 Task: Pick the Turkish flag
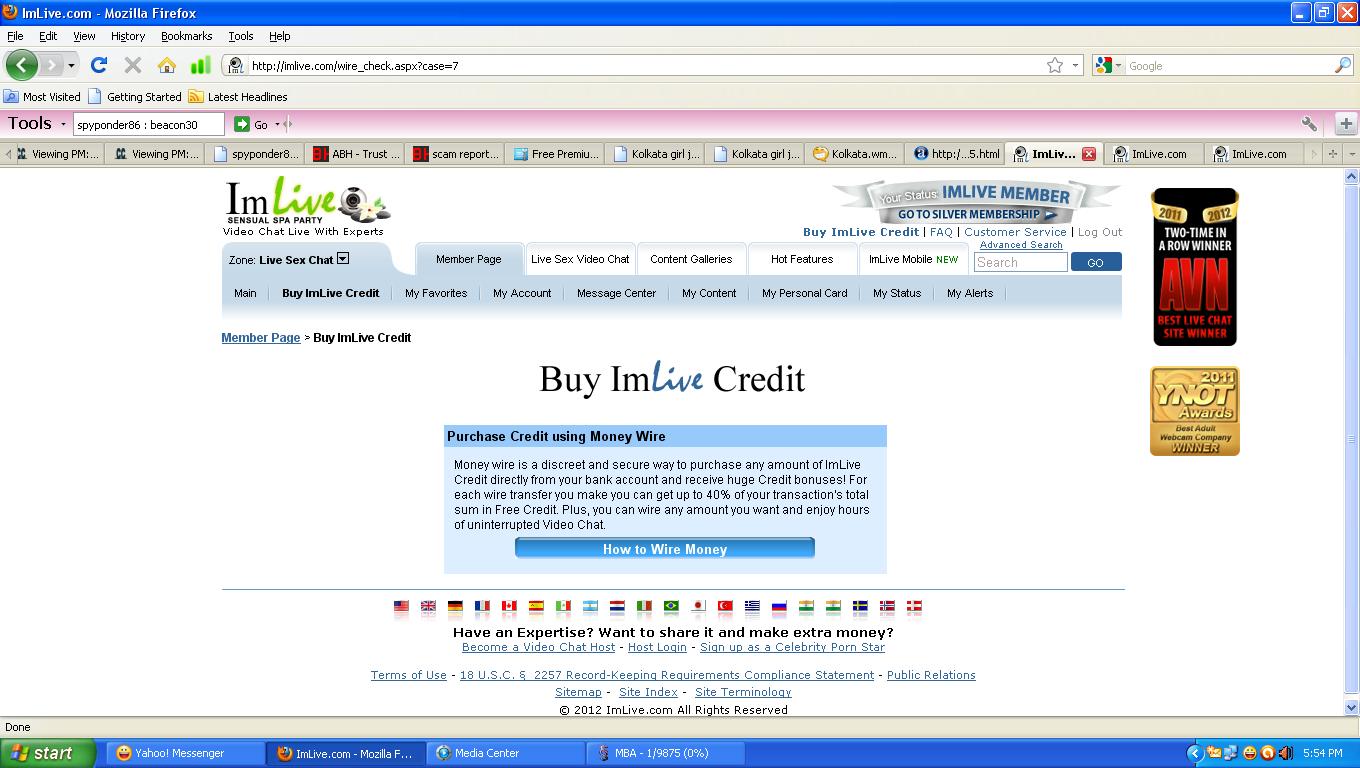pyautogui.click(x=725, y=606)
